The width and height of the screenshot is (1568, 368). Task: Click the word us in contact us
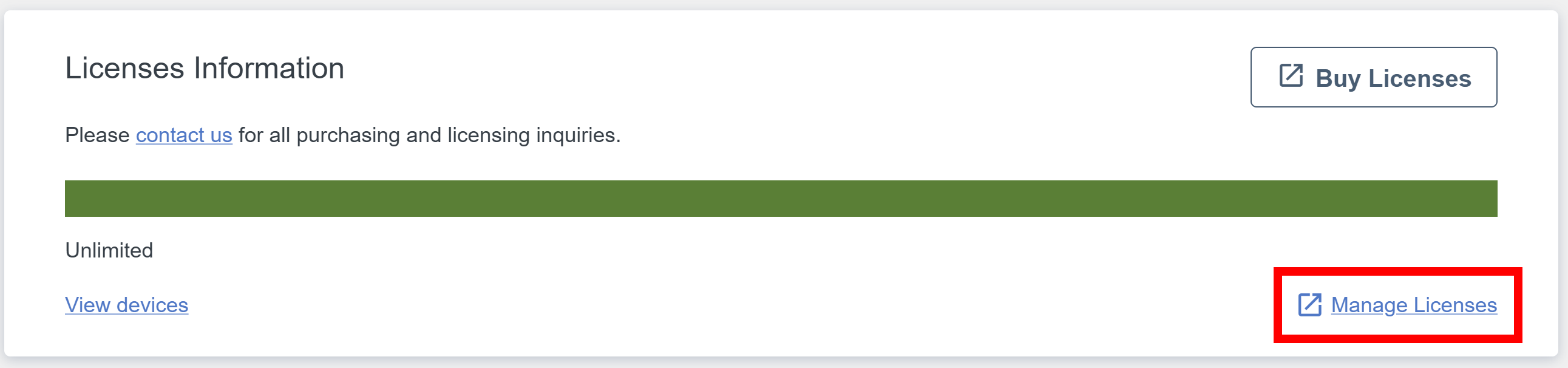[x=221, y=136]
